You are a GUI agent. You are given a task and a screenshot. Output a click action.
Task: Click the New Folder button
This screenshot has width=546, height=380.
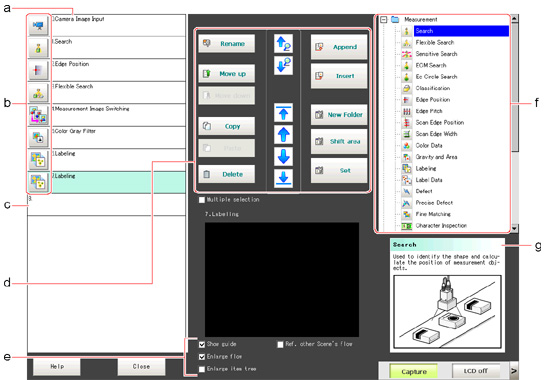(339, 115)
